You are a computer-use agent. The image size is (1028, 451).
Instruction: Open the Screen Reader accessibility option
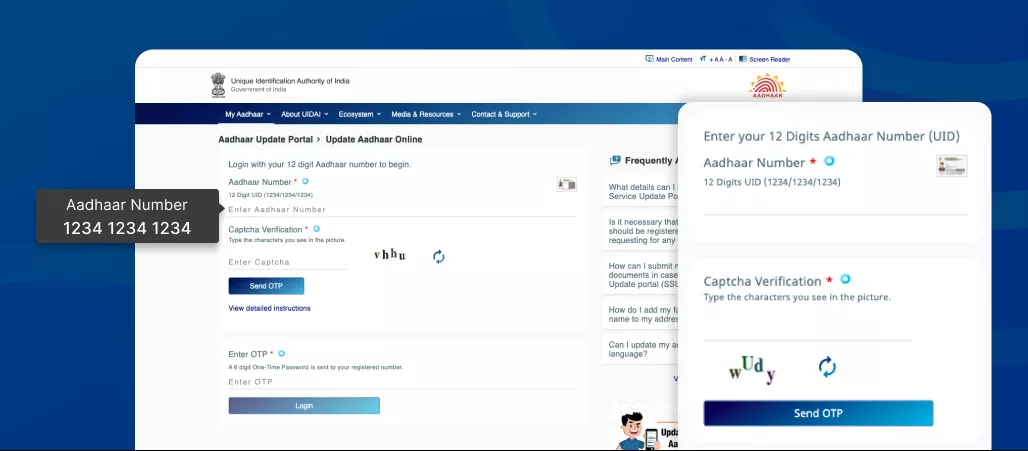pyautogui.click(x=765, y=59)
